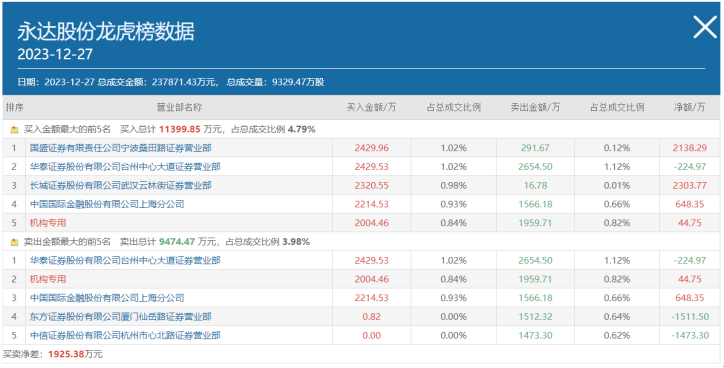
Task: Click the 营业部名称 column header
Action: point(179,107)
